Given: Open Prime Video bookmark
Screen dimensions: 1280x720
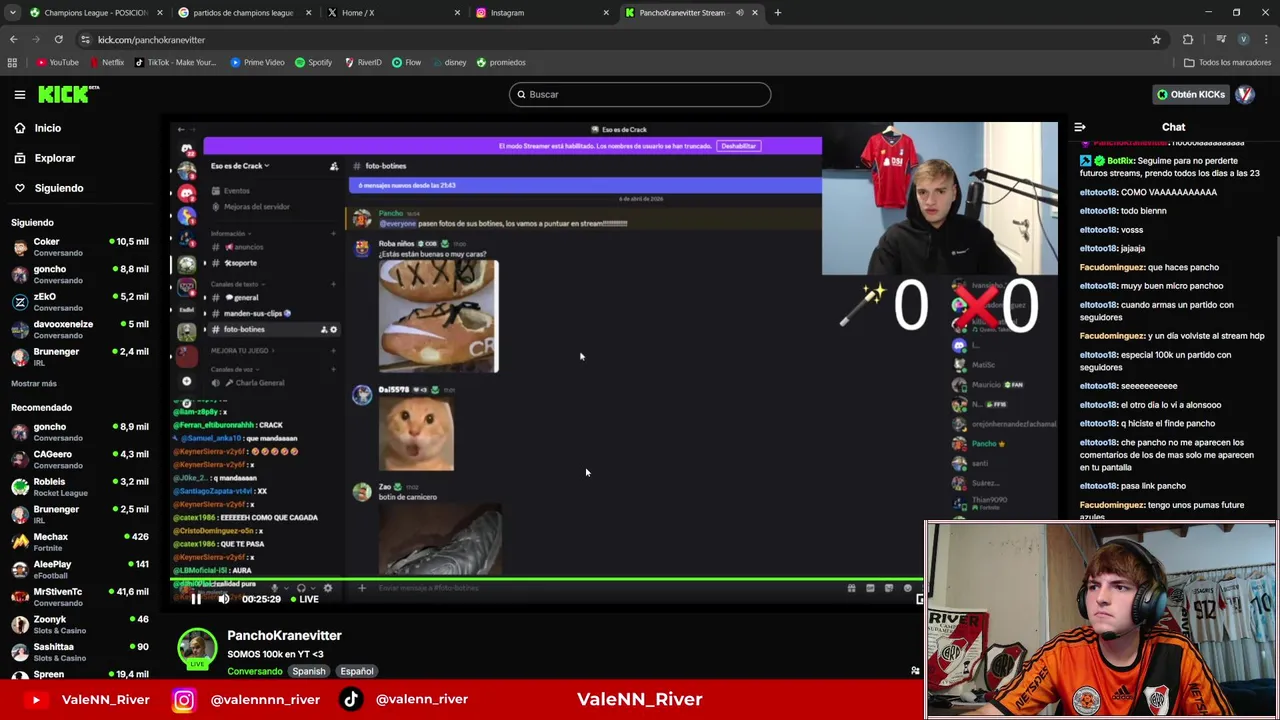Looking at the screenshot, I should [x=257, y=62].
